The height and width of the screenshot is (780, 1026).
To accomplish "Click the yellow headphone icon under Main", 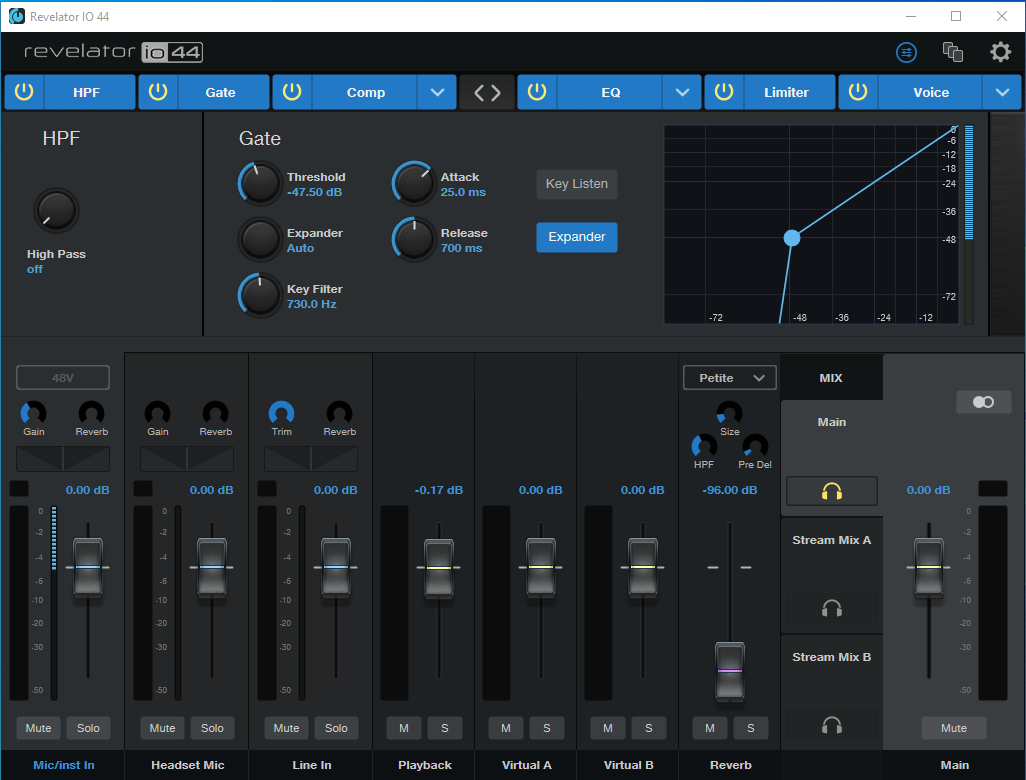I will 831,491.
